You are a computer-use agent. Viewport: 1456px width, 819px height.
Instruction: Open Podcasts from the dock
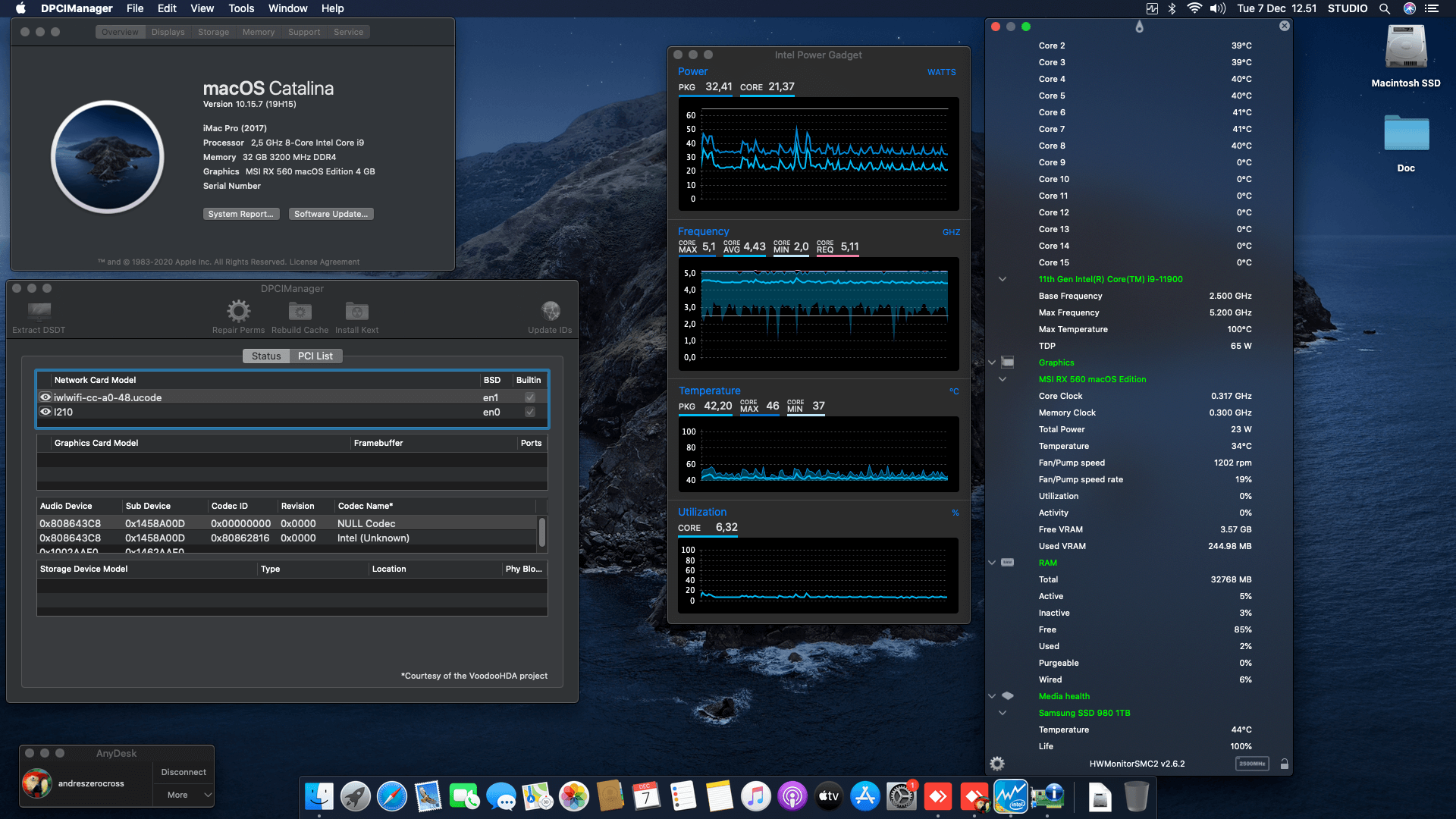coord(792,796)
